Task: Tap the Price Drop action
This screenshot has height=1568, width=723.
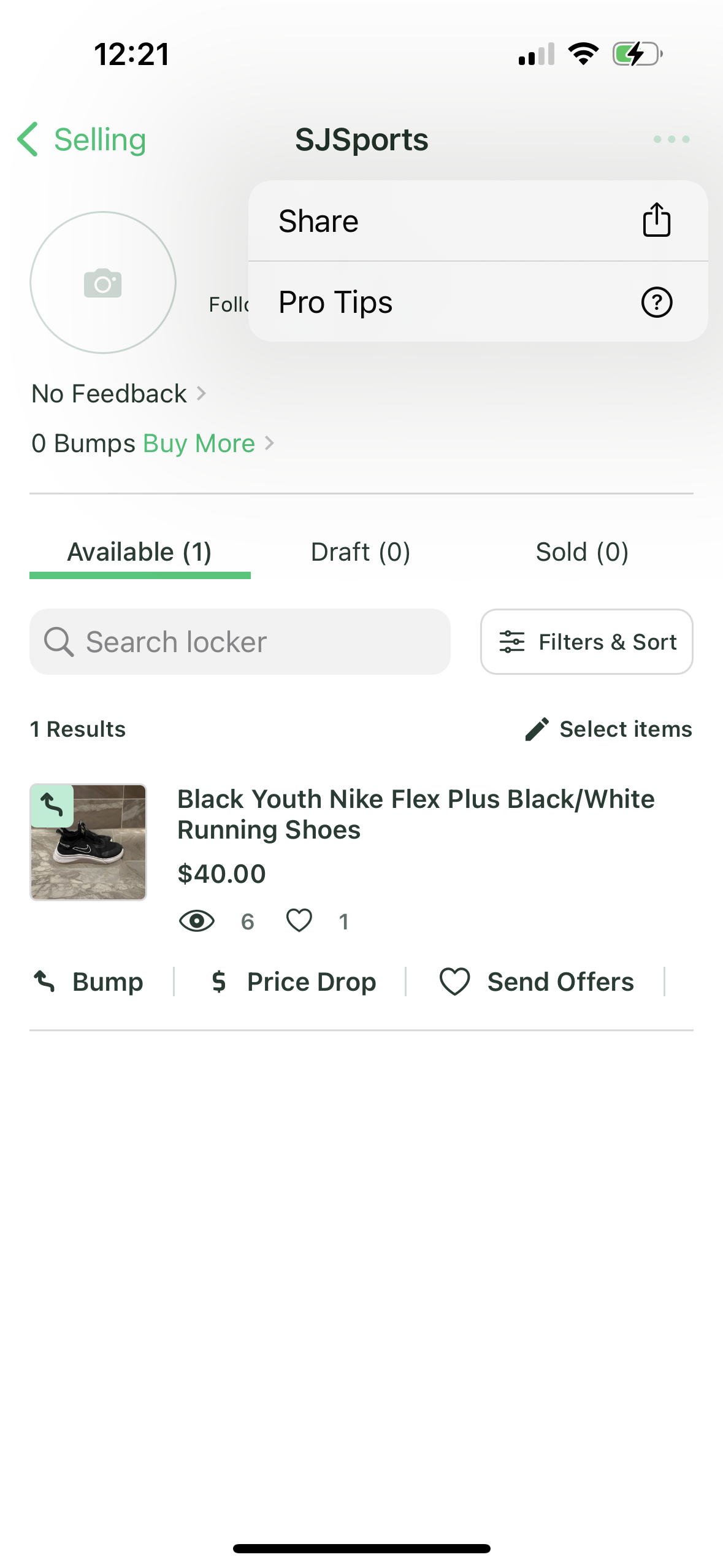Action: 293,982
